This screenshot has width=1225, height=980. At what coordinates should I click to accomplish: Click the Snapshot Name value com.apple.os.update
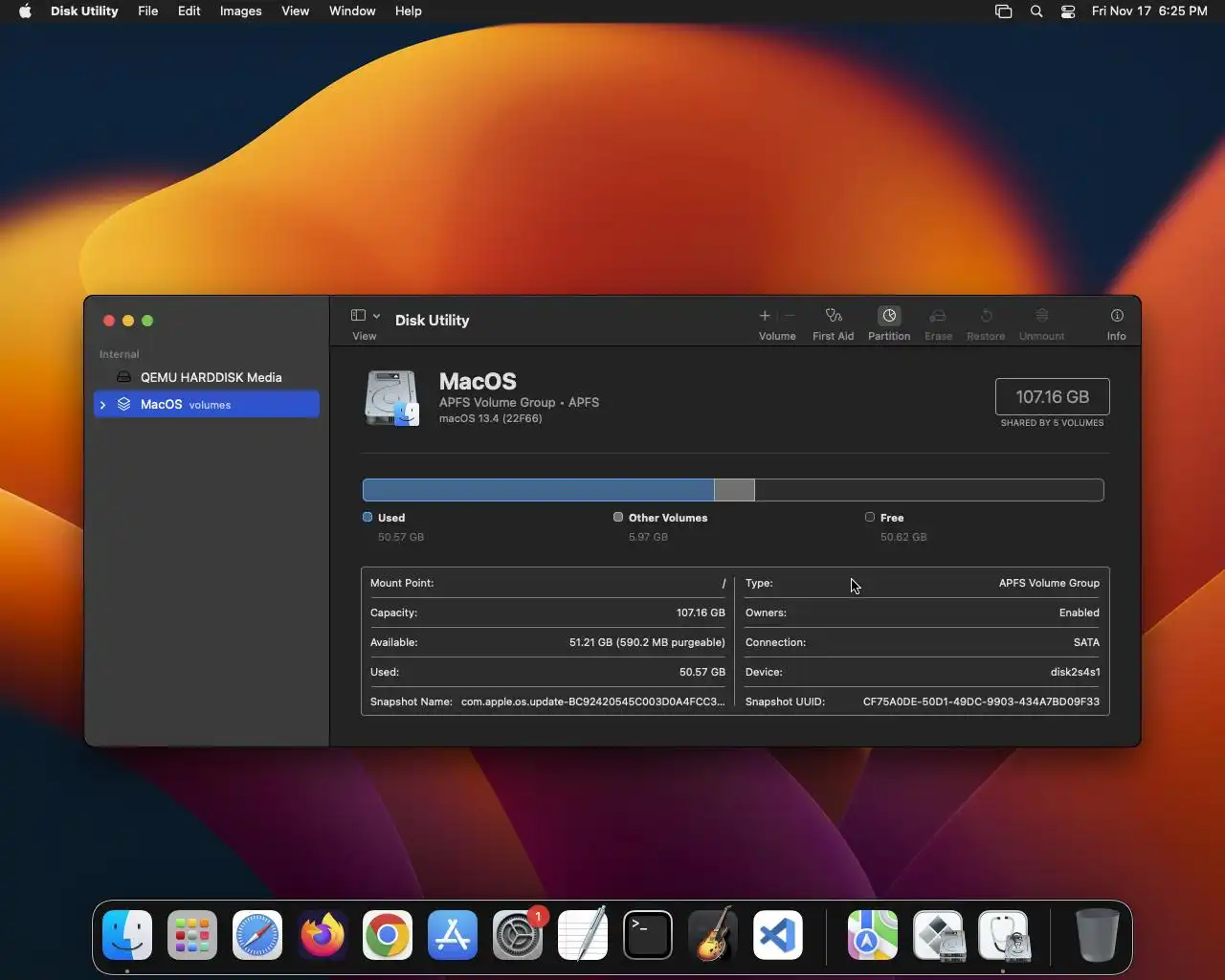pyautogui.click(x=592, y=702)
